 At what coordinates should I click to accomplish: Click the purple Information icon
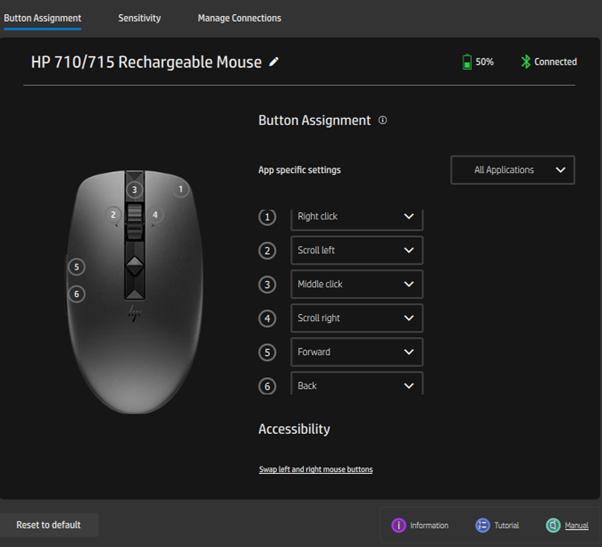coord(399,525)
